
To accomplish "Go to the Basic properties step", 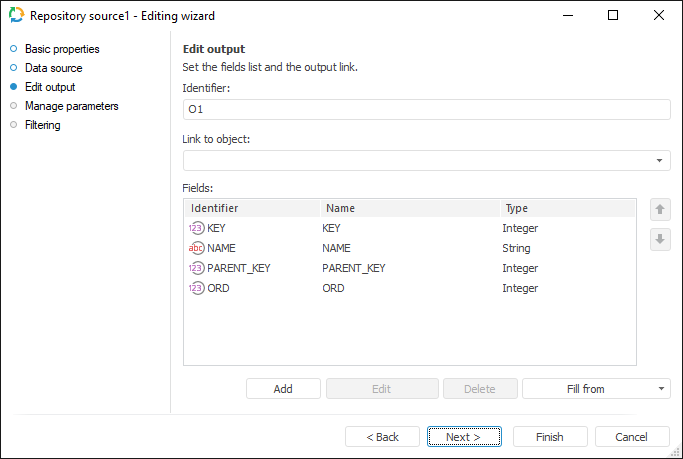I will click(62, 49).
